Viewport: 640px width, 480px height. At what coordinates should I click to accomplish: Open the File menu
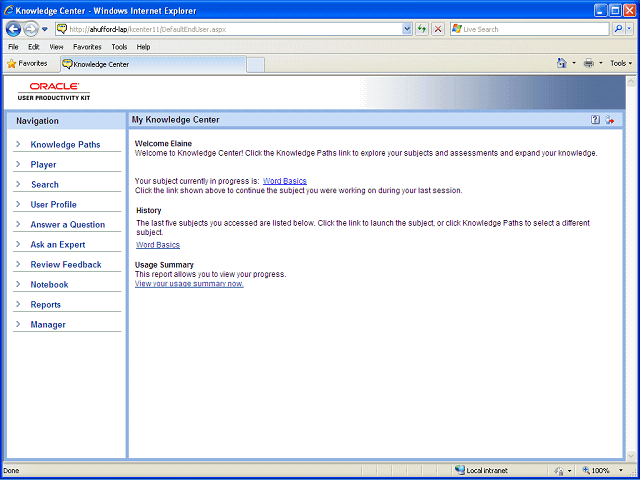coord(13,47)
